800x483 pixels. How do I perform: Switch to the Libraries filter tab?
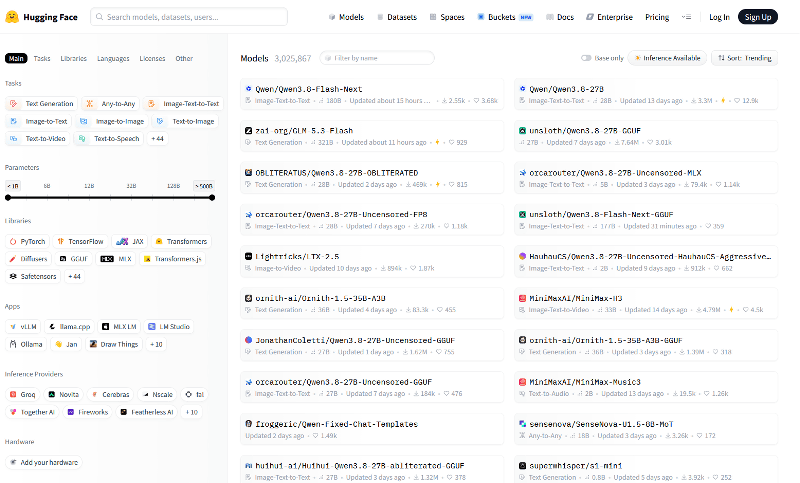pos(73,58)
